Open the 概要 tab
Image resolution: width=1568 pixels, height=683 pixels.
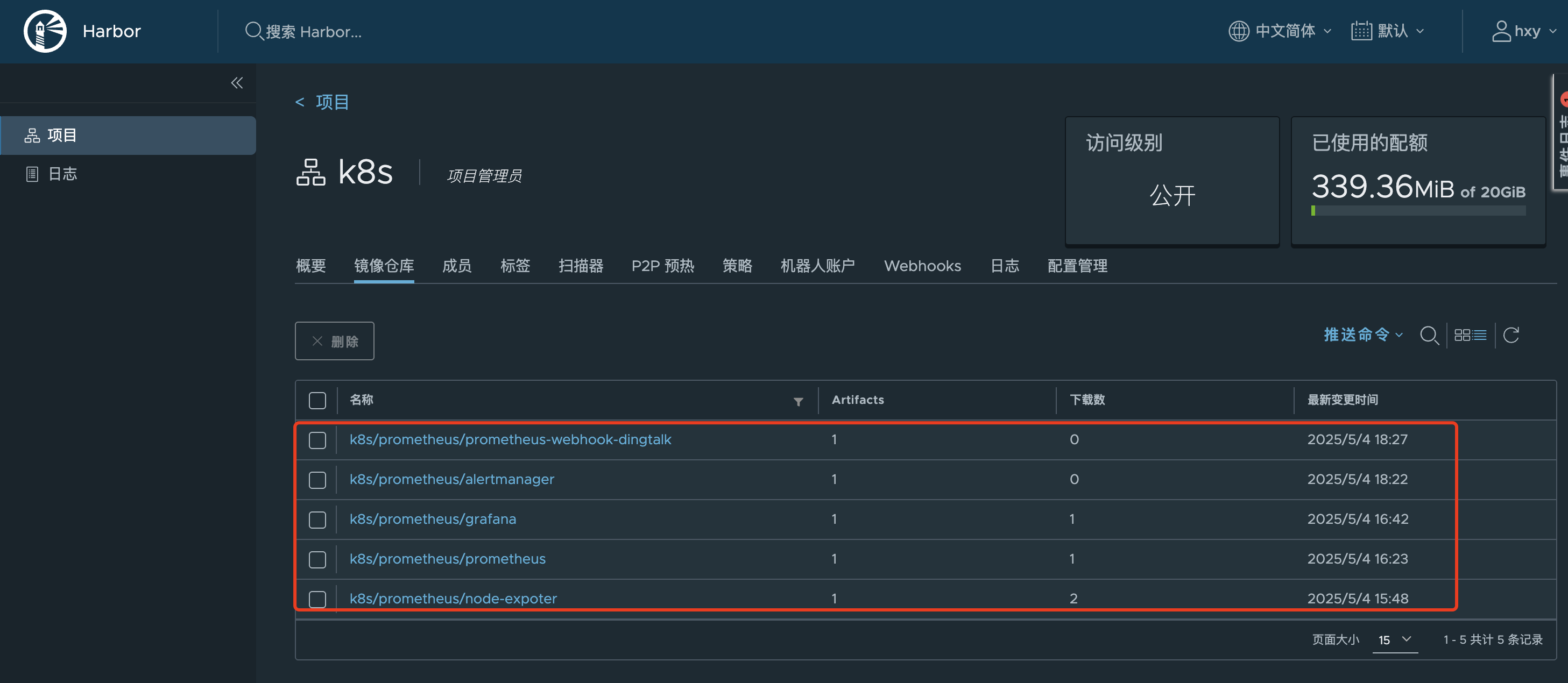(x=311, y=266)
